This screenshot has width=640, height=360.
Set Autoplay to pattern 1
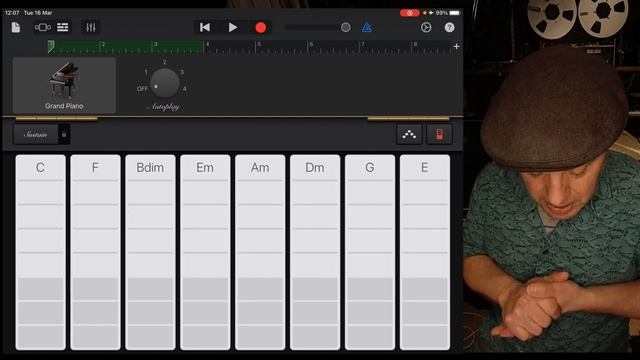[x=146, y=72]
